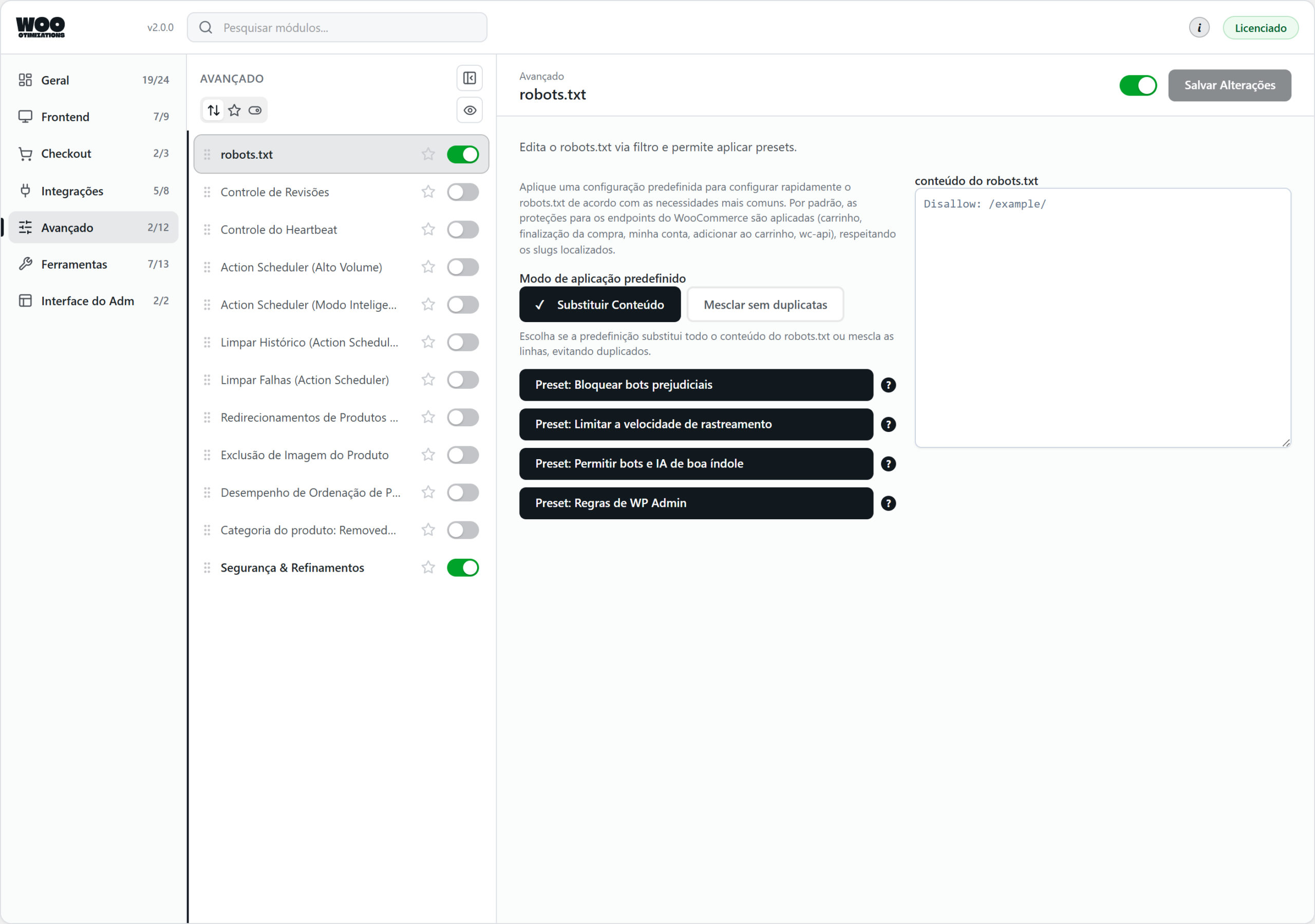Star the Segurança & Refinamentos module
1315x924 pixels.
(428, 567)
